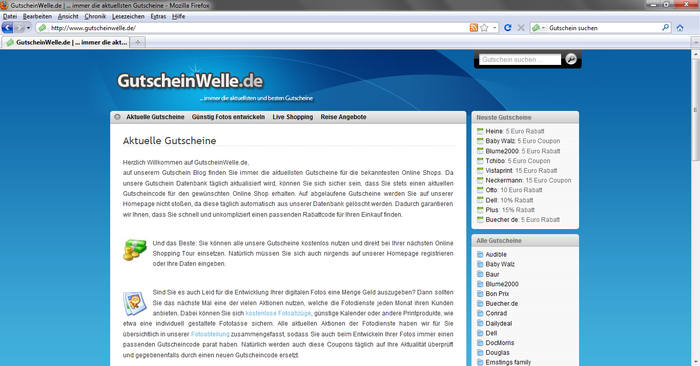
Task: Open a new tab with plus button
Action: pyautogui.click(x=138, y=42)
